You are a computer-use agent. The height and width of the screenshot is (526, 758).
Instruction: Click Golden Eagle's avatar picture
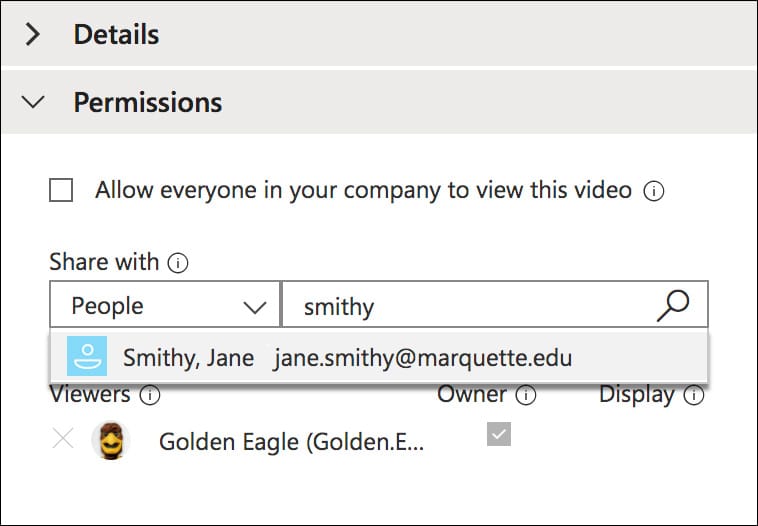pyautogui.click(x=110, y=440)
